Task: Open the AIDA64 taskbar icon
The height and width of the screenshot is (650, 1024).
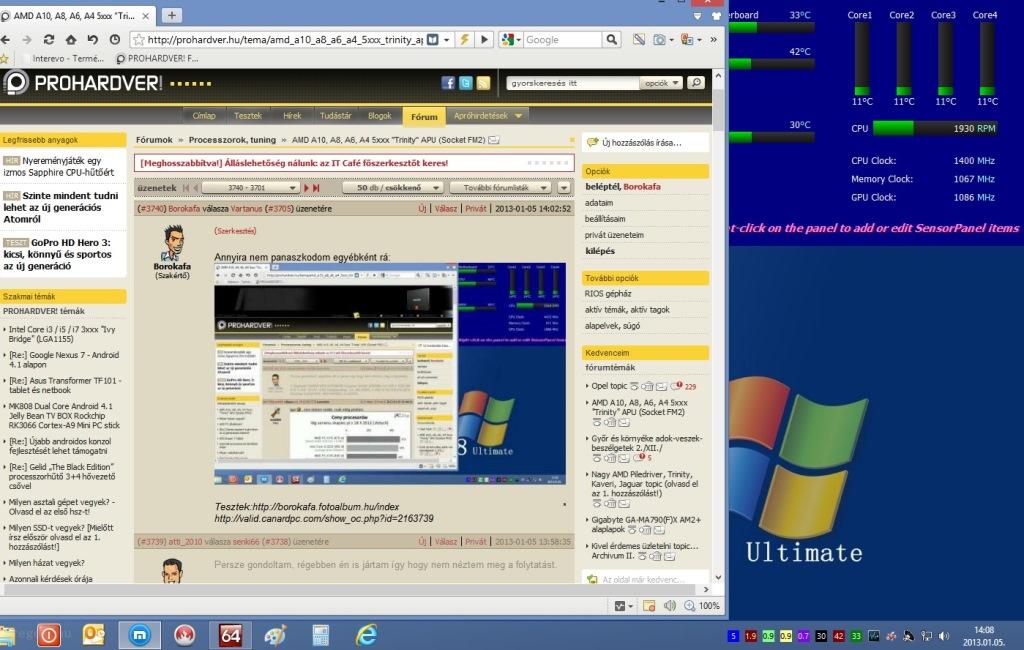Action: coord(230,635)
